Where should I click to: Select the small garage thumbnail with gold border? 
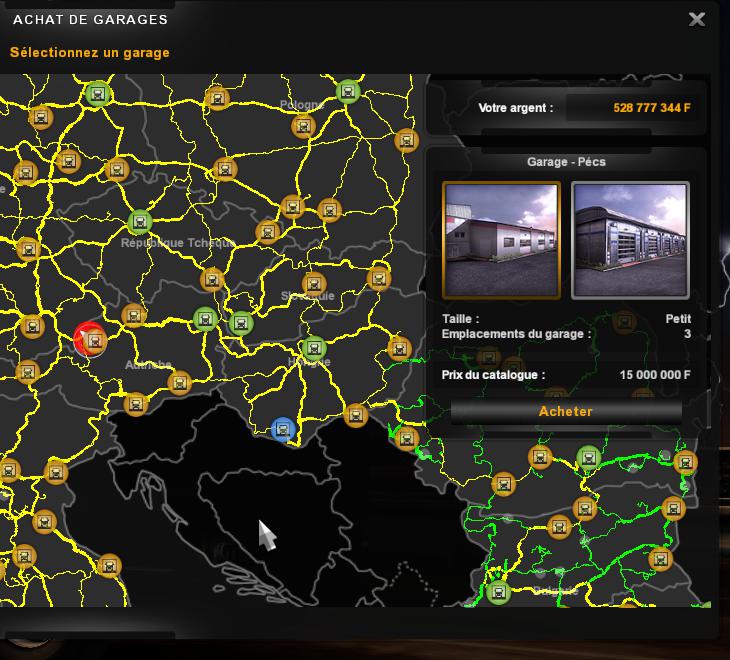501,240
